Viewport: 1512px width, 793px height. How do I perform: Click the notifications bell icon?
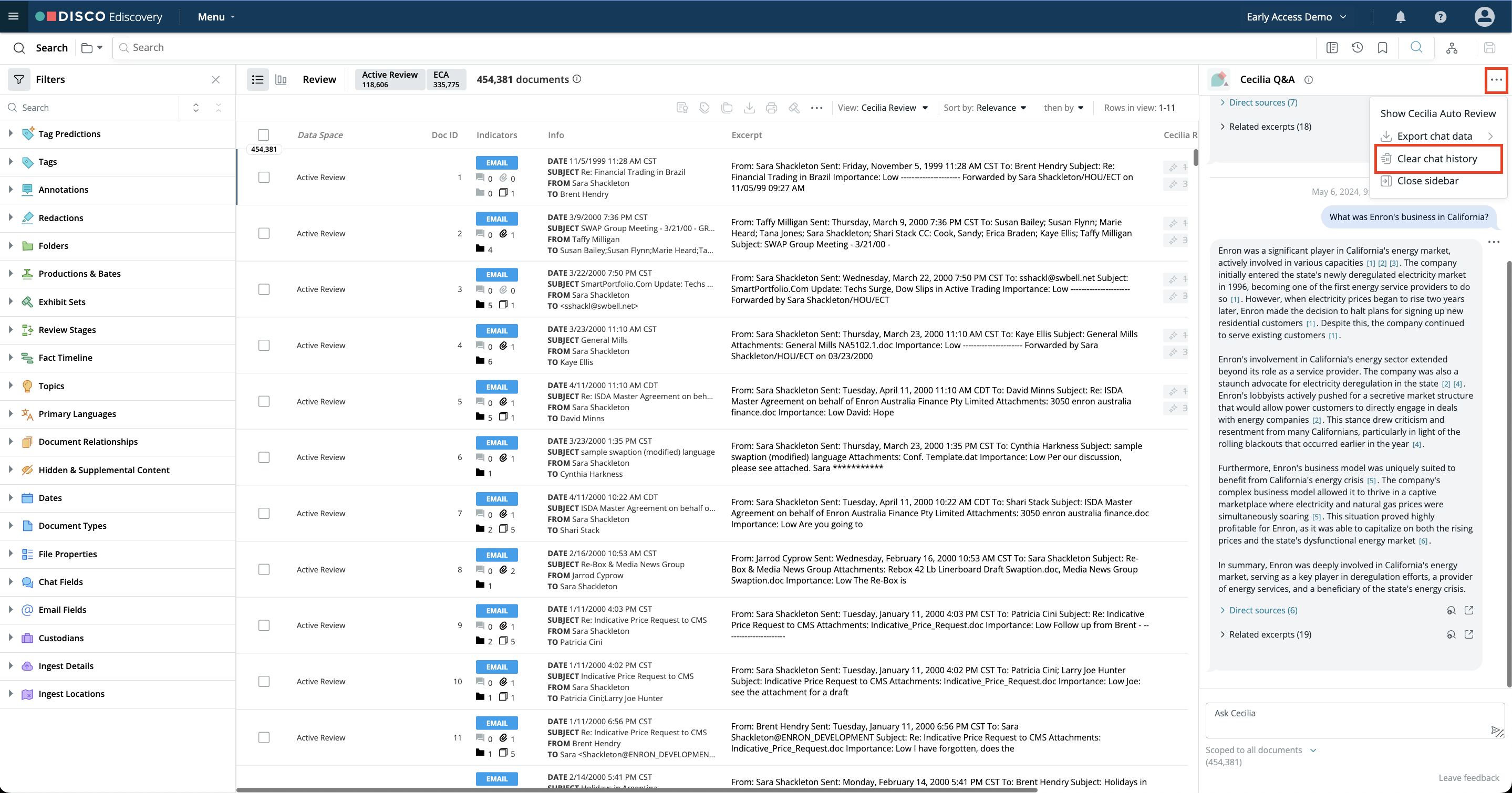click(1400, 17)
